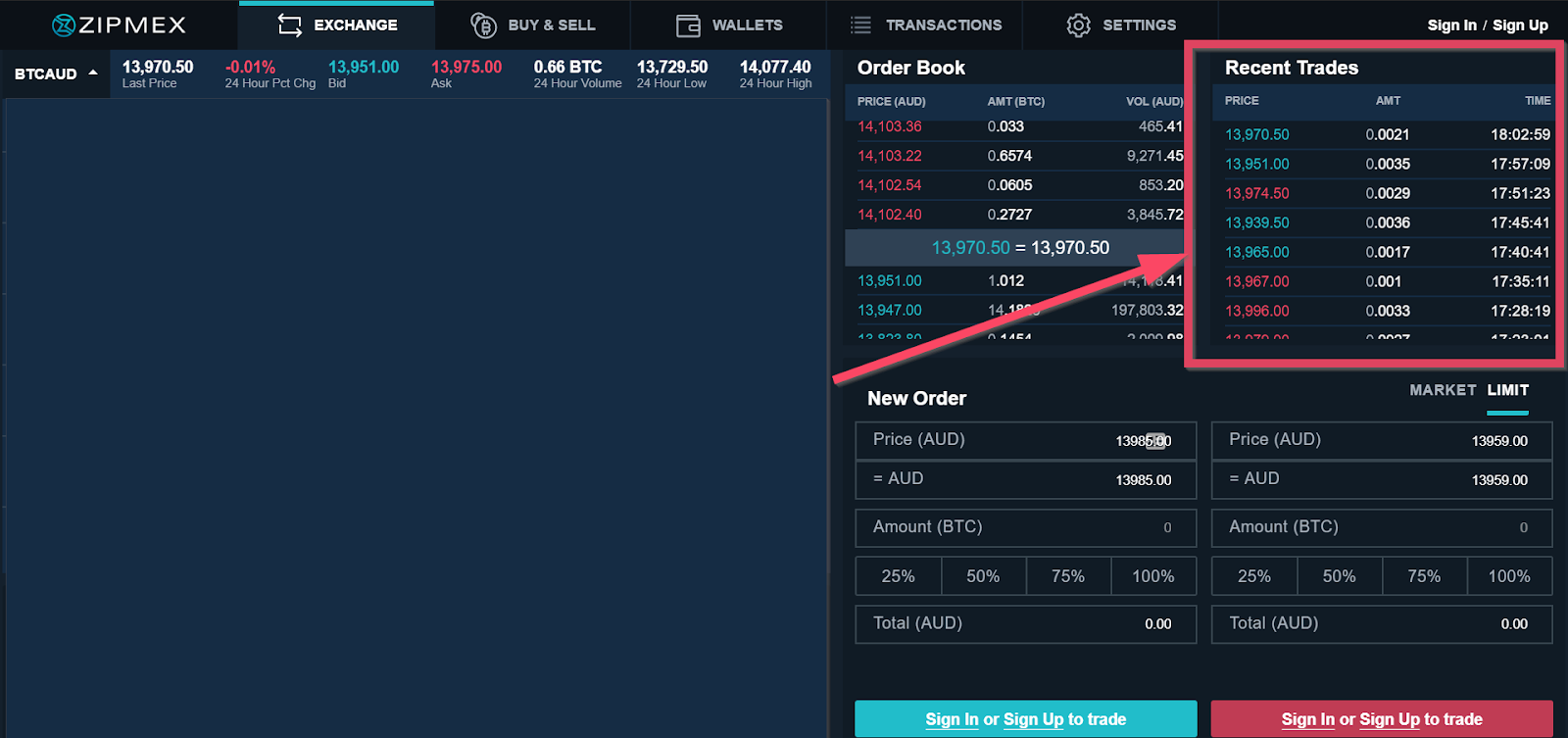
Task: Select the LIMIT order type
Action: pos(1507,390)
